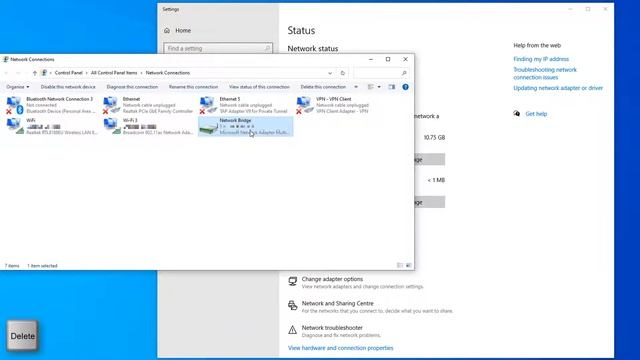Switch to details view icon in status bar

click(400, 266)
